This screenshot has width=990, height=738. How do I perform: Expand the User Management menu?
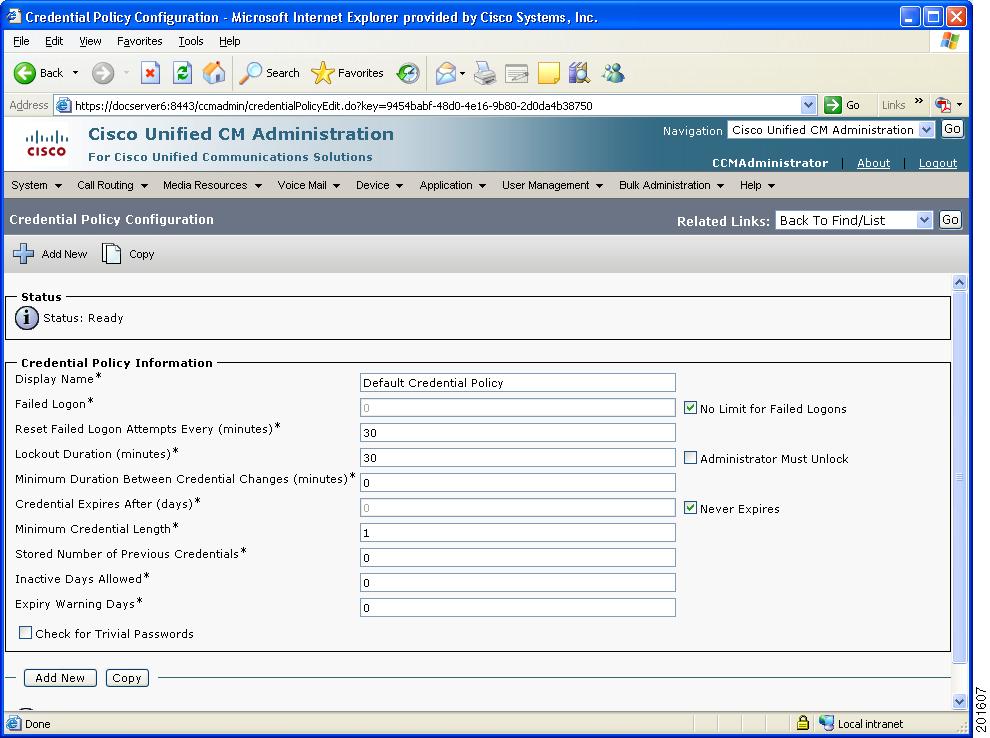coord(552,185)
